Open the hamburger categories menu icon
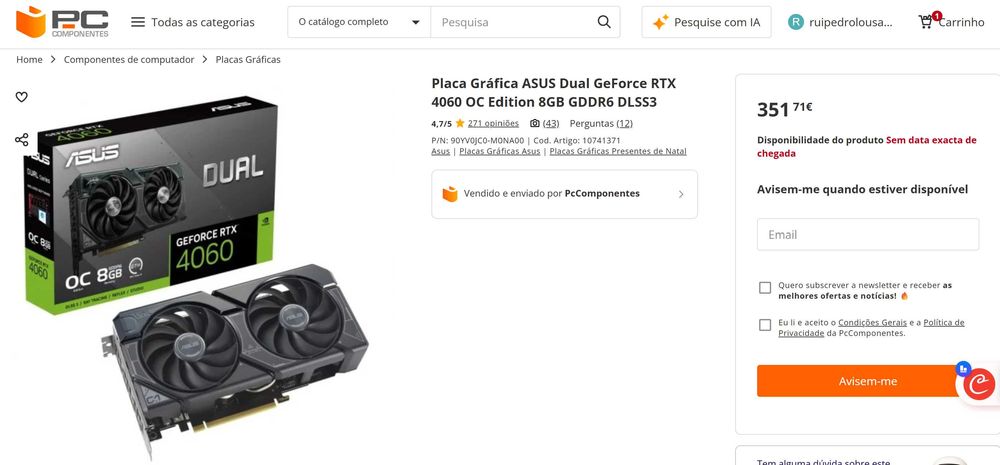Viewport: 1000px width, 465px height. point(138,22)
